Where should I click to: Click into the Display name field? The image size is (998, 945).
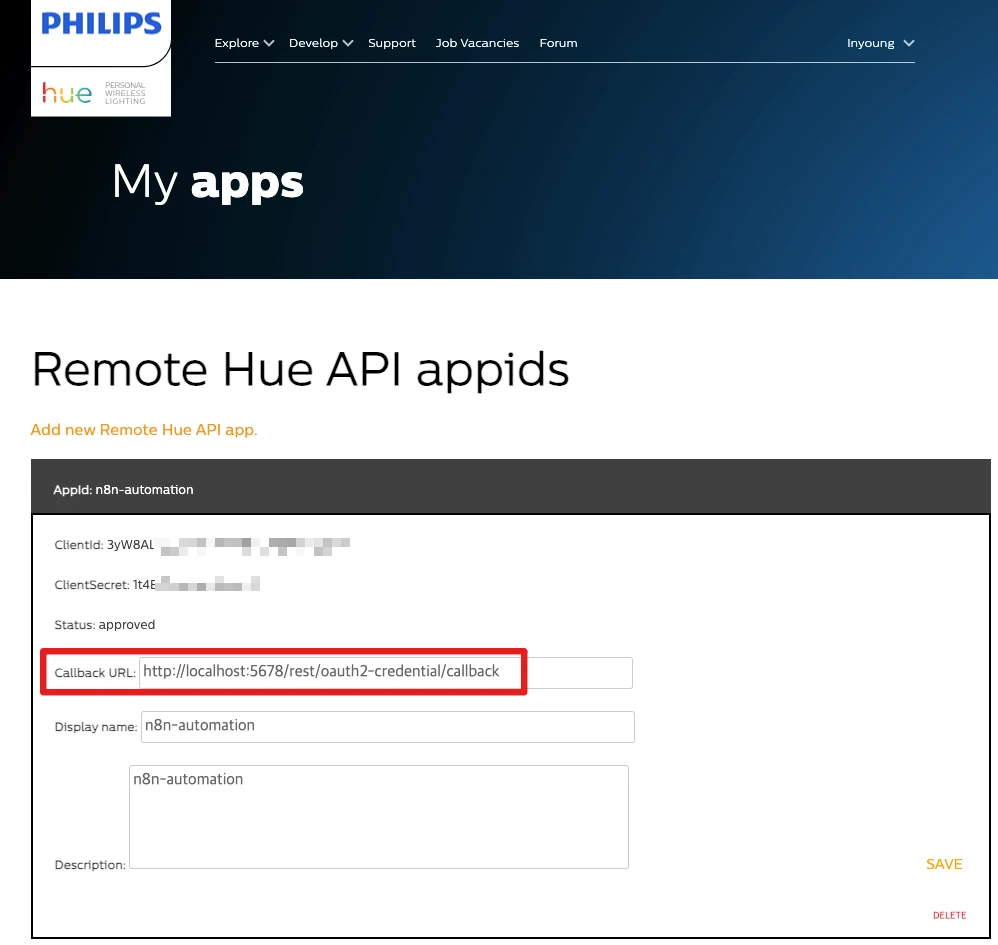coord(388,727)
